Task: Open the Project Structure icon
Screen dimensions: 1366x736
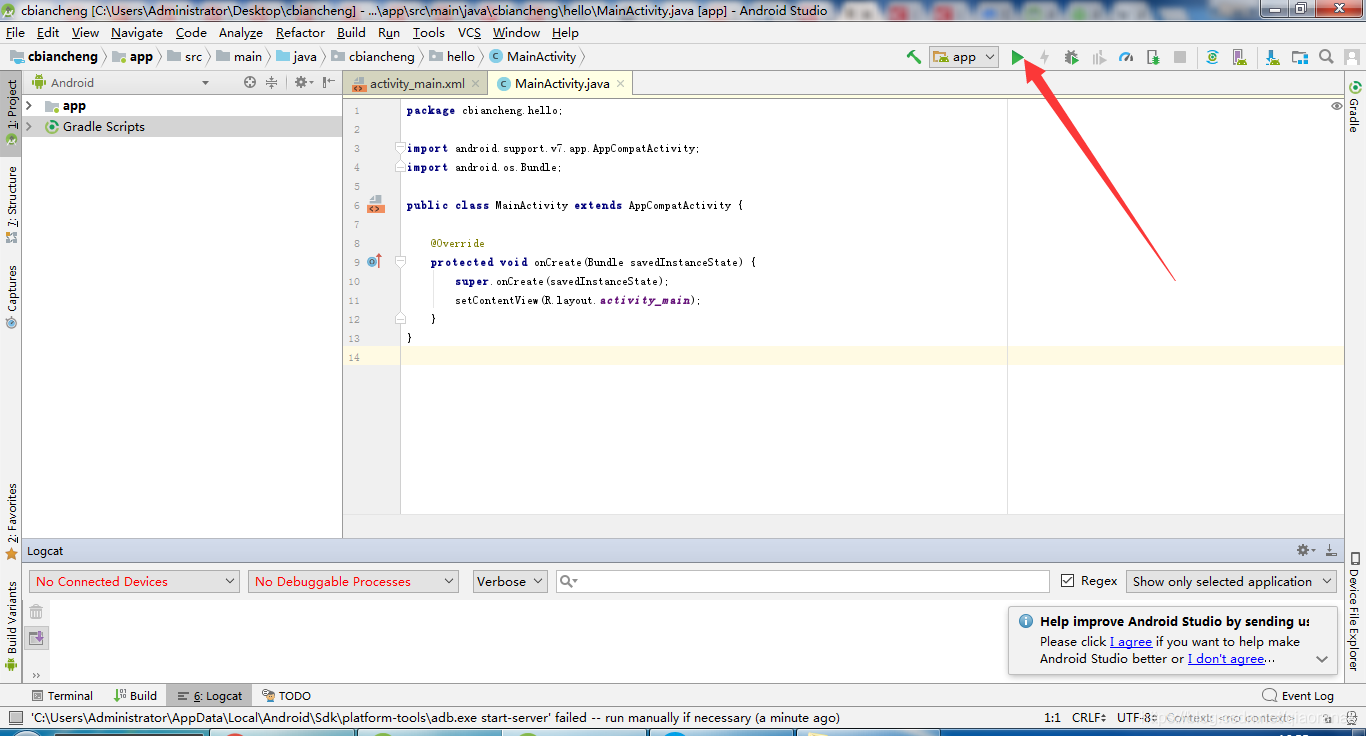Action: tap(1299, 57)
